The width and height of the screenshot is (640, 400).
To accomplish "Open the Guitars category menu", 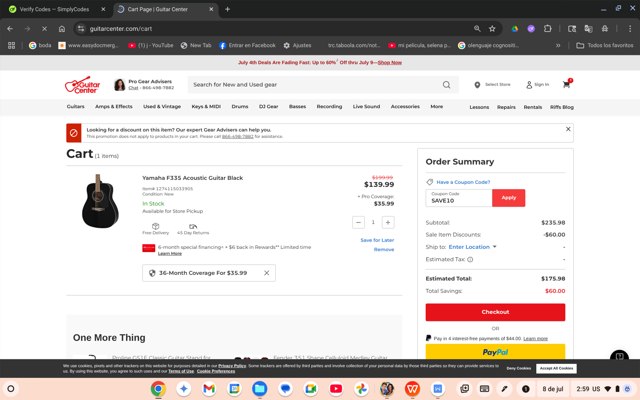I will [x=76, y=107].
